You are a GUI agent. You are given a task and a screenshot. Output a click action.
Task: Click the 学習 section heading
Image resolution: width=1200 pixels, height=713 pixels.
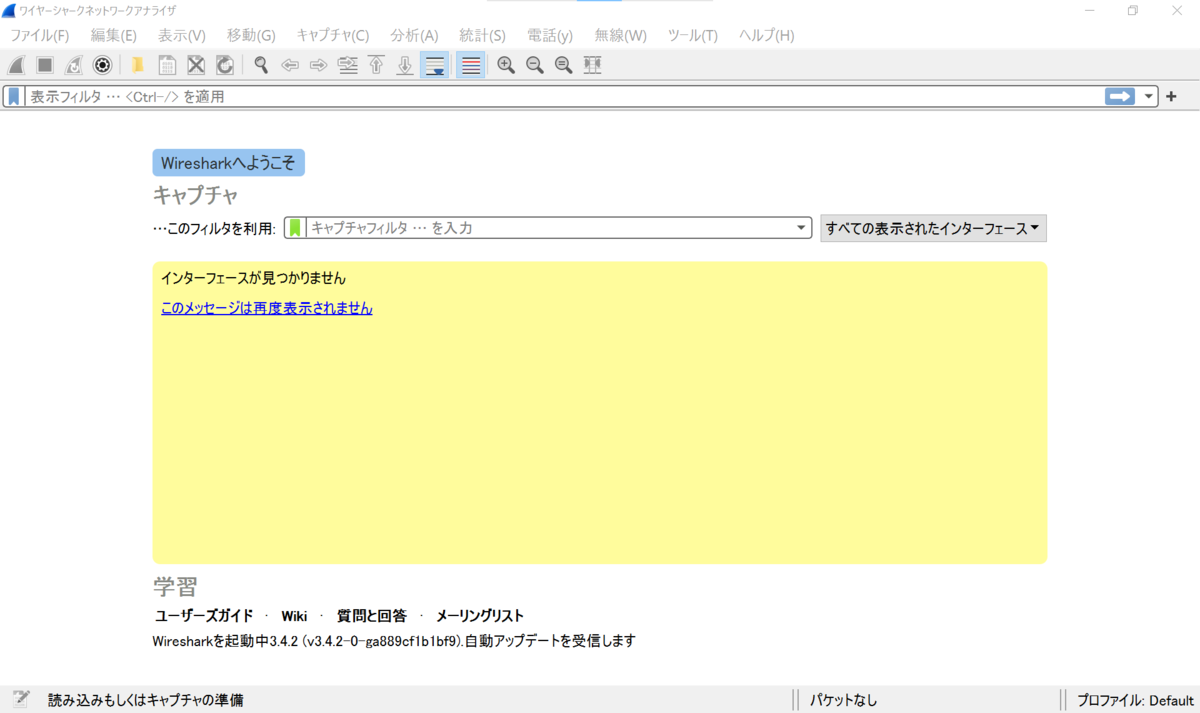[x=175, y=586]
